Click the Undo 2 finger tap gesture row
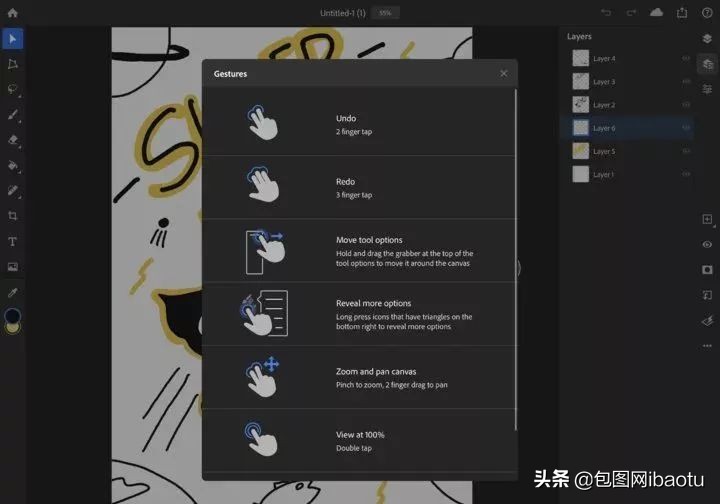This screenshot has width=720, height=504. pos(359,124)
